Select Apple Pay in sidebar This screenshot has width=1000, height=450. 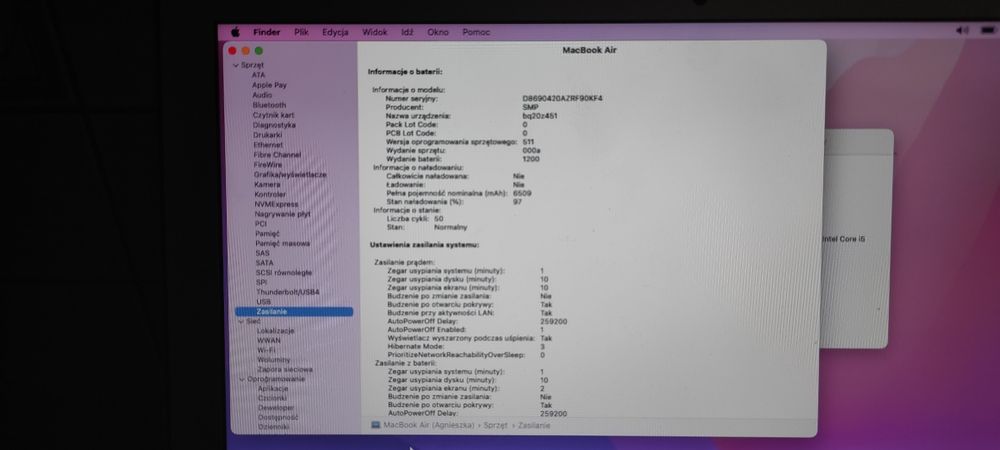pos(269,85)
